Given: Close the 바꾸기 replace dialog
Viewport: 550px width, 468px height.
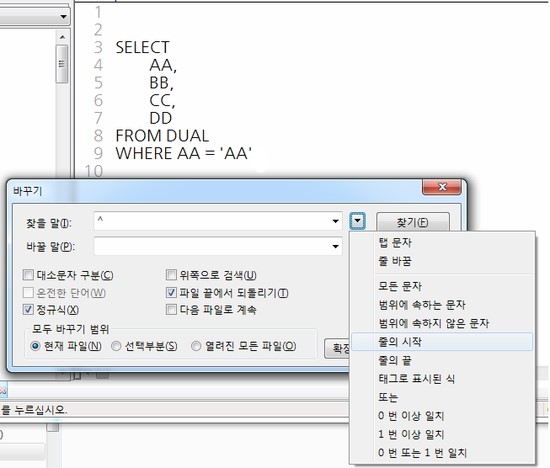Looking at the screenshot, I should (x=442, y=187).
